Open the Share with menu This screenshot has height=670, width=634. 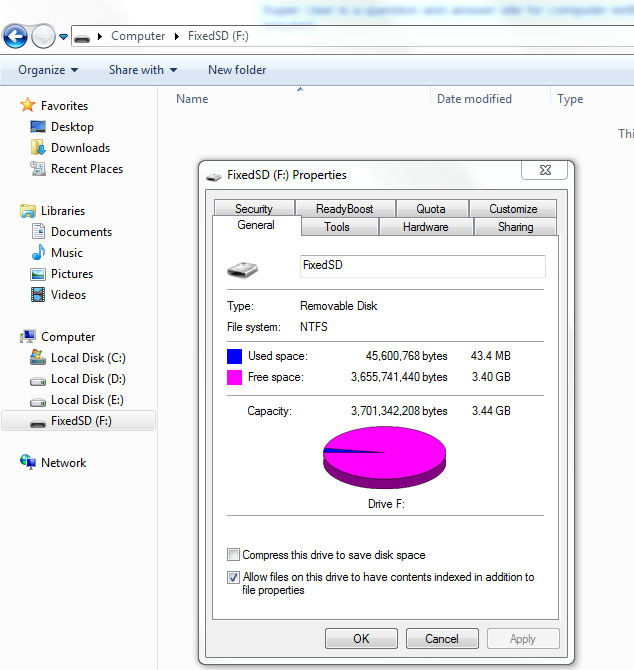(143, 70)
